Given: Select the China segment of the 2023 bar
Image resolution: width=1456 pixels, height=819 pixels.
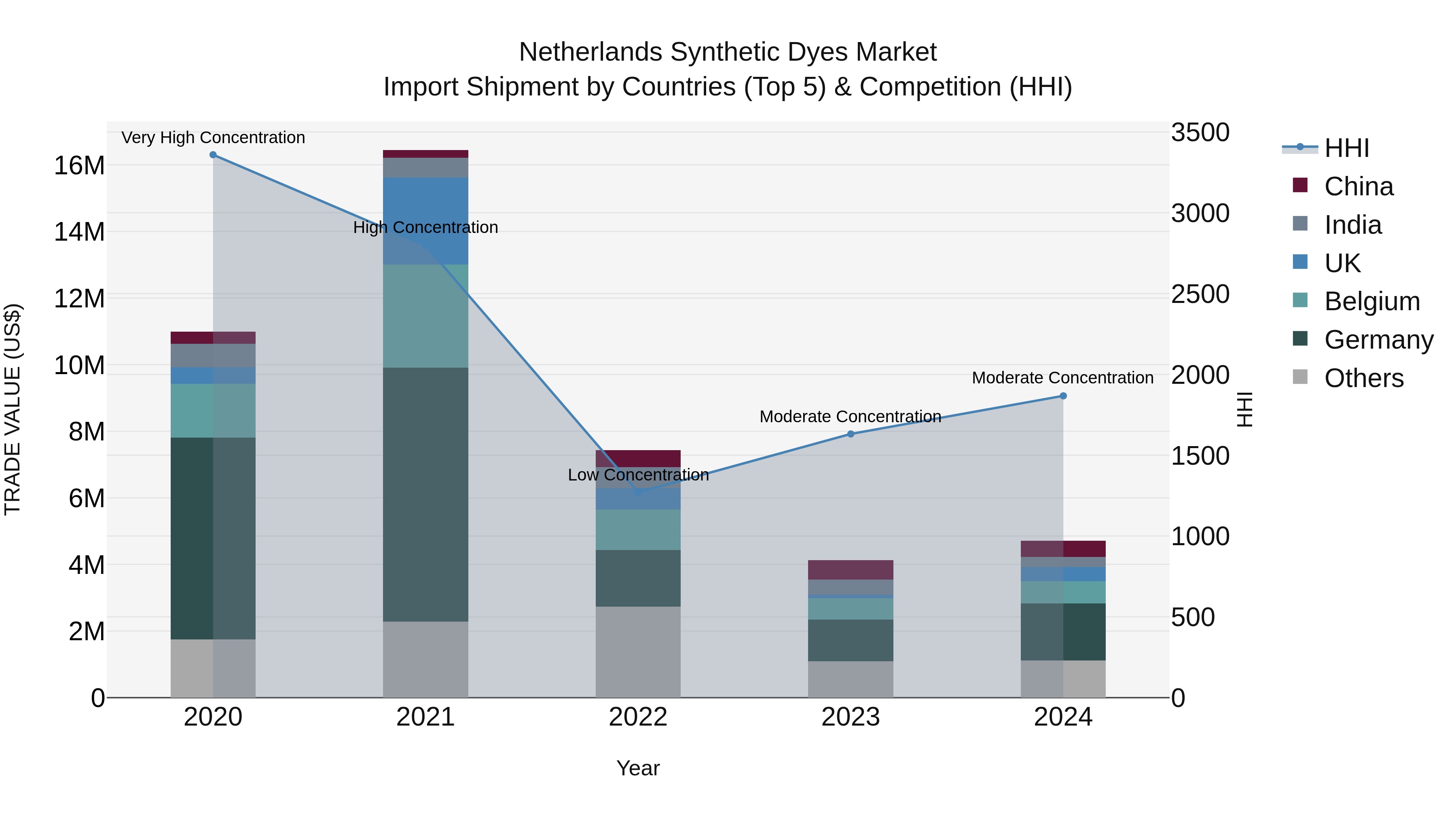Looking at the screenshot, I should (851, 570).
